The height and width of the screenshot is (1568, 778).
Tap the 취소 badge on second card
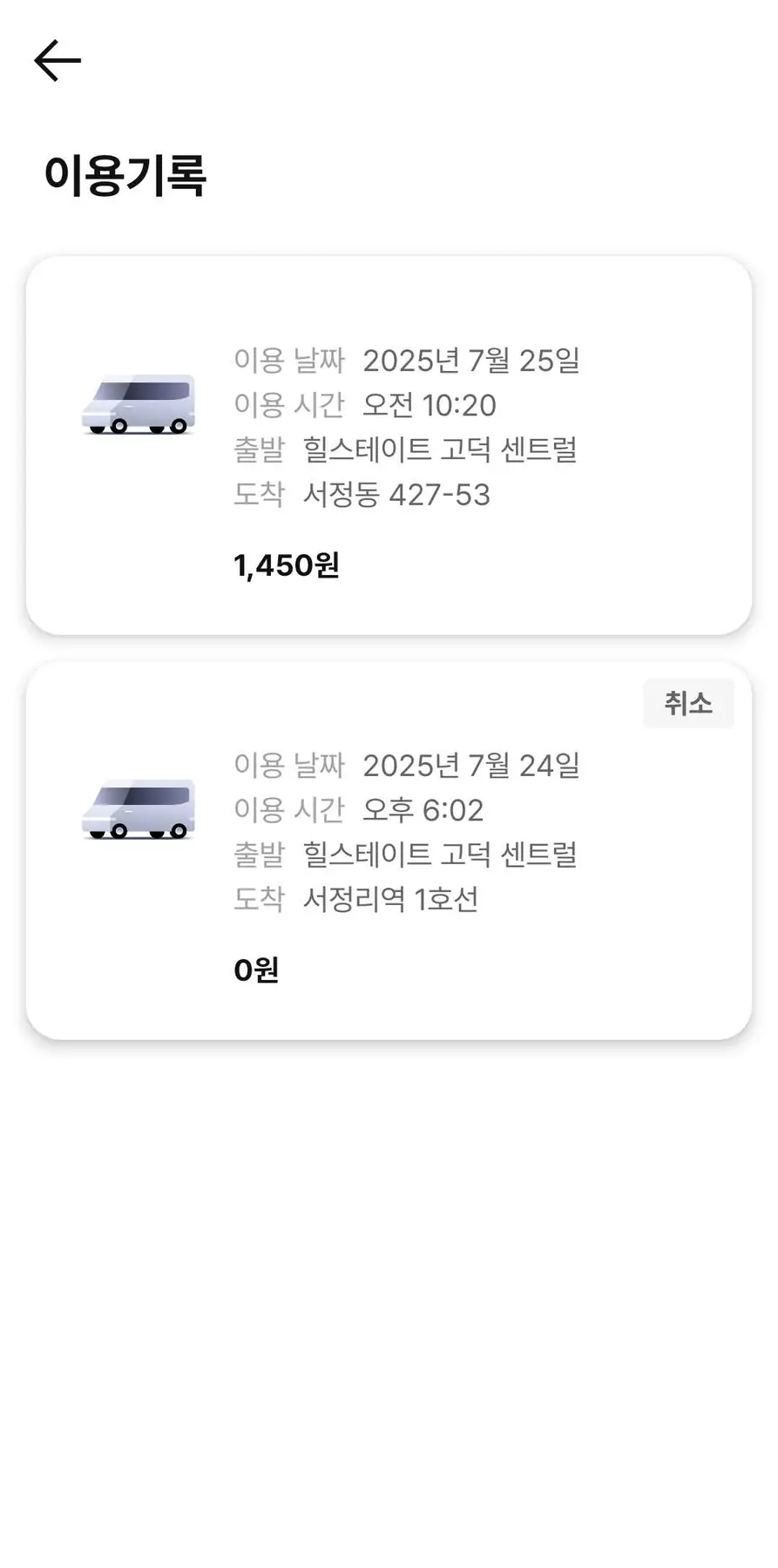coord(687,703)
